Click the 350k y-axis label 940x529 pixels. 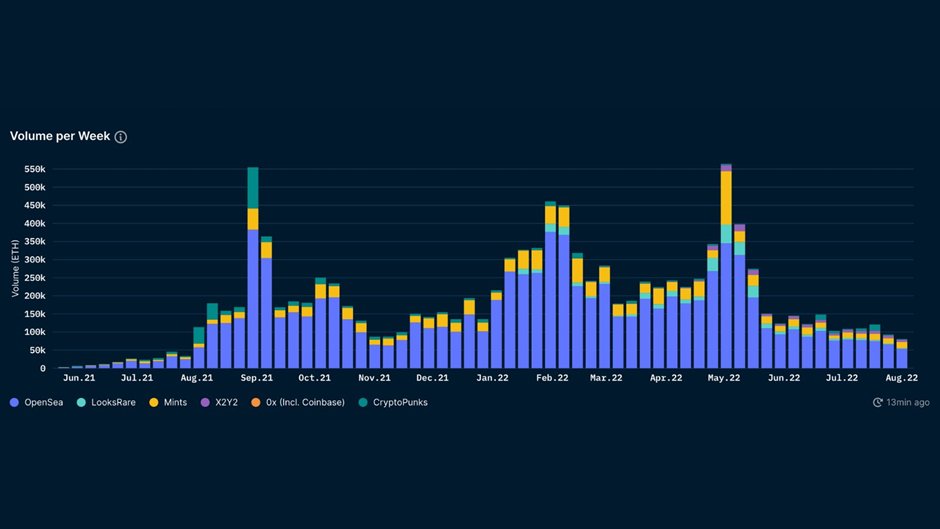pyautogui.click(x=35, y=242)
